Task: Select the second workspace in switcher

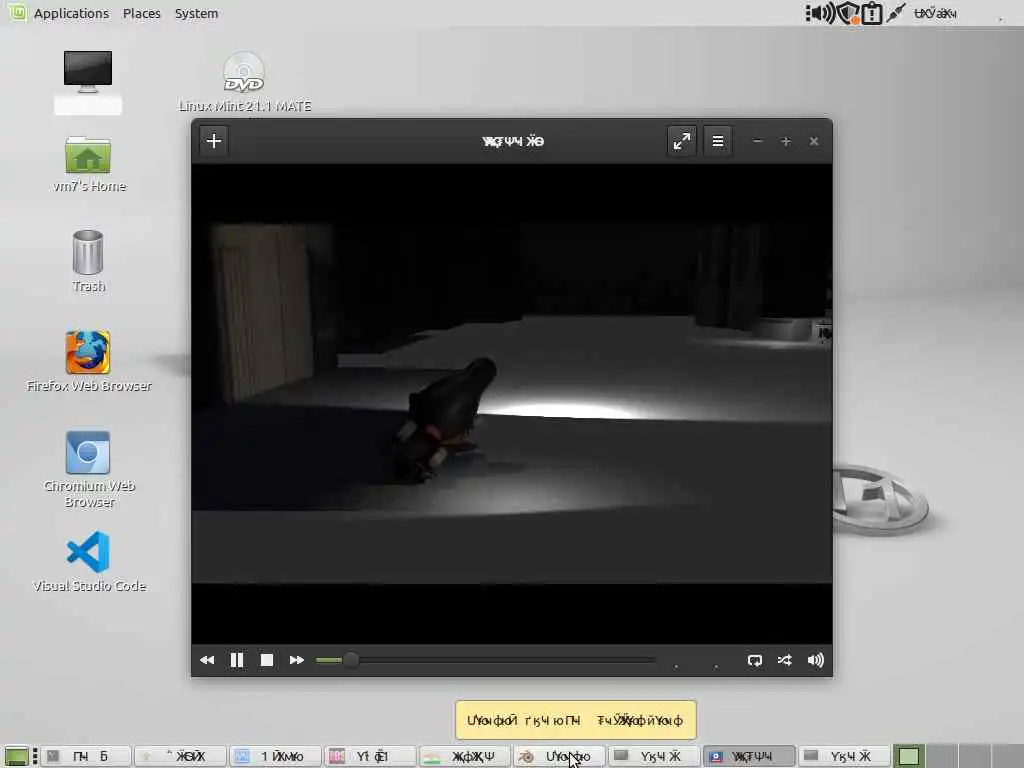Action: 940,756
